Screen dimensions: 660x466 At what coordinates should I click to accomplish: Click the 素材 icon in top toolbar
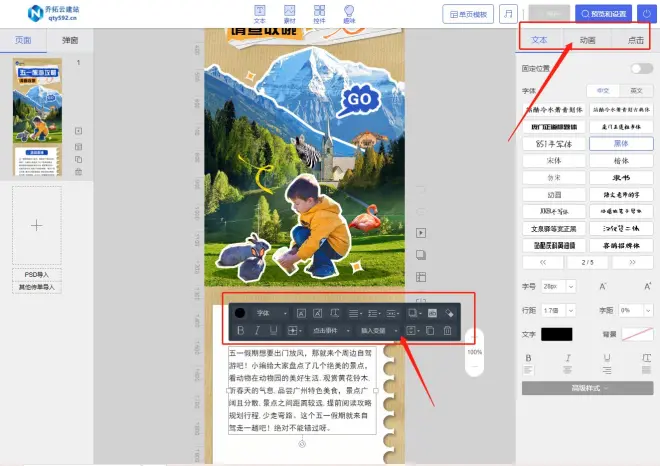click(289, 13)
